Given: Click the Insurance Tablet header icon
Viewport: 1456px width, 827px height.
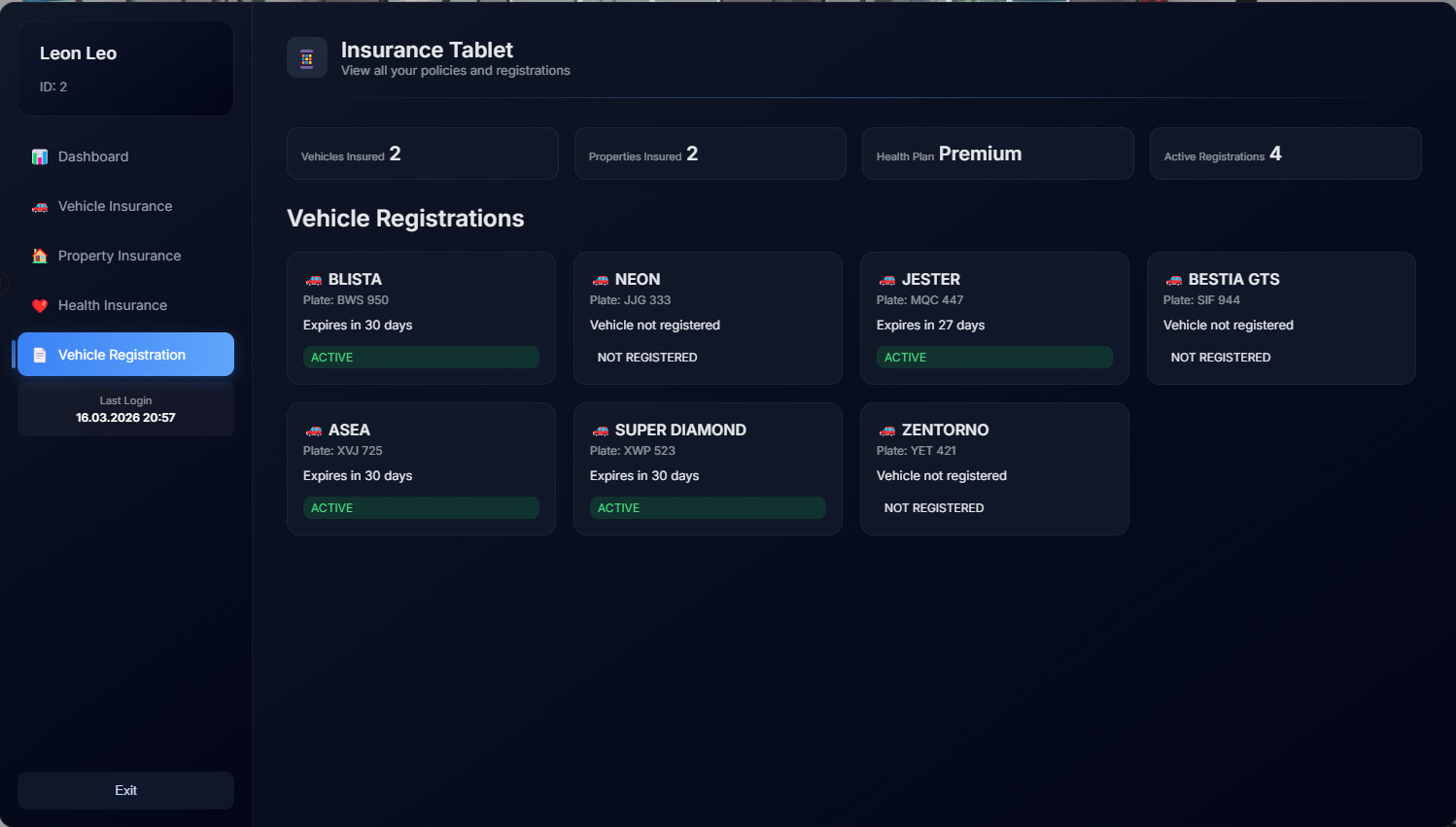Looking at the screenshot, I should tap(307, 58).
